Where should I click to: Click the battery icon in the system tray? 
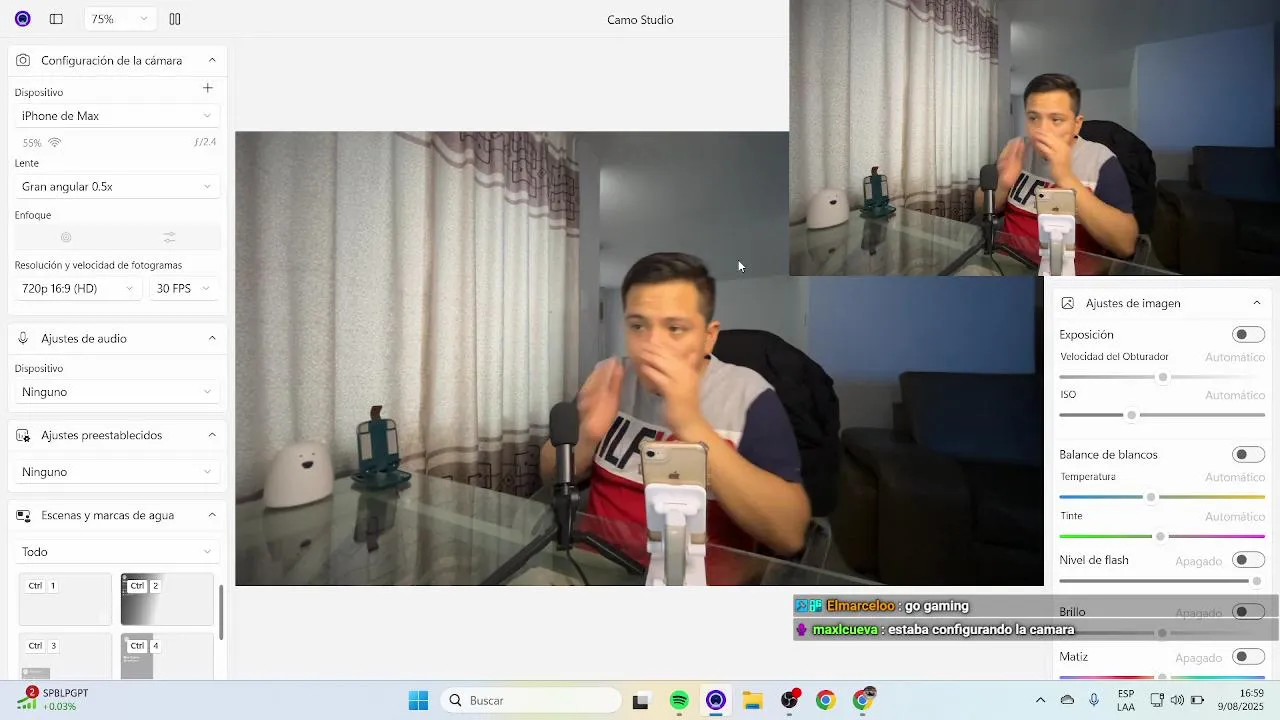pyautogui.click(x=1197, y=701)
